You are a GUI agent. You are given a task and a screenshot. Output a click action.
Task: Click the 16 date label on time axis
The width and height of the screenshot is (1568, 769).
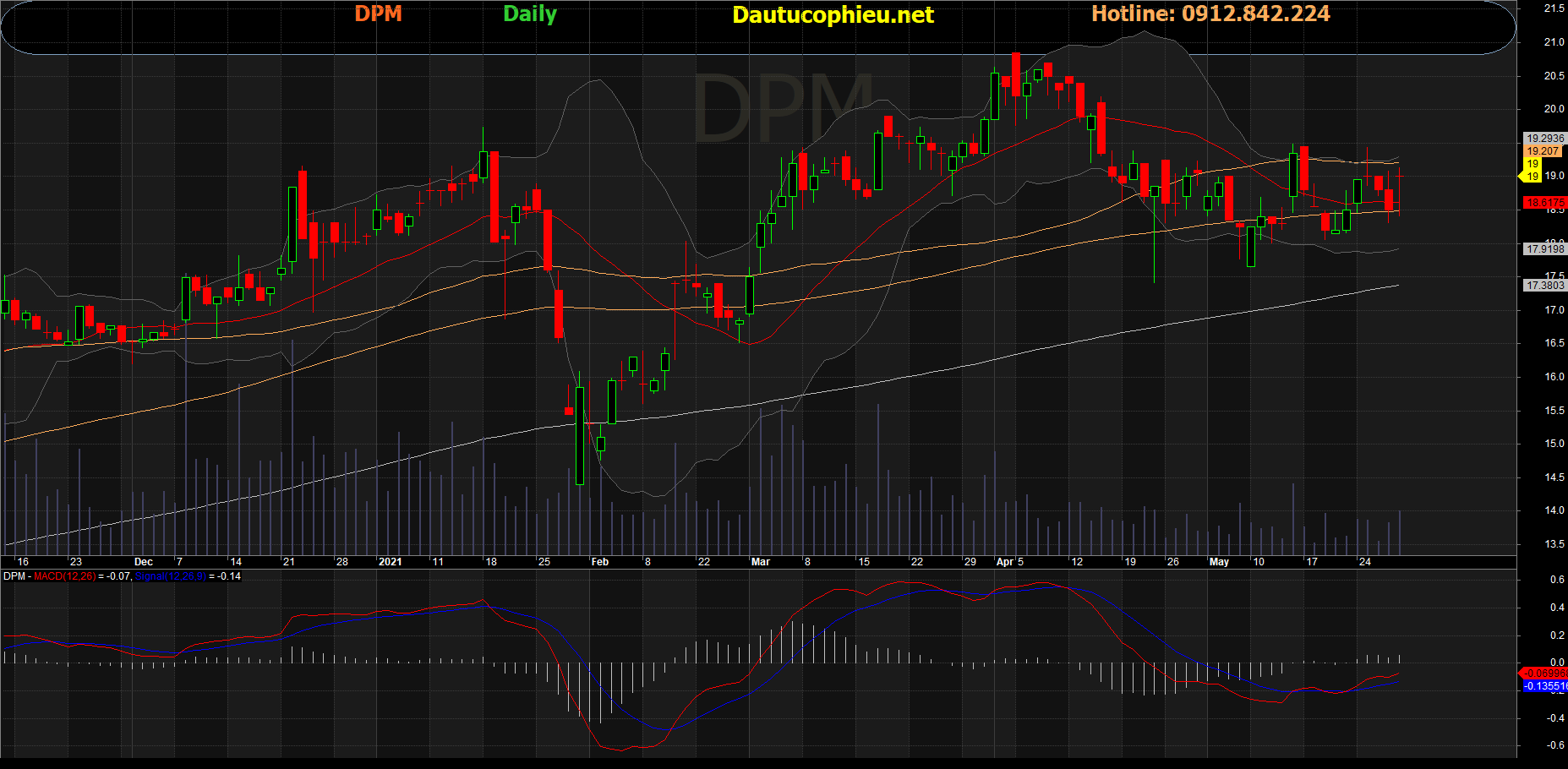[x=23, y=562]
